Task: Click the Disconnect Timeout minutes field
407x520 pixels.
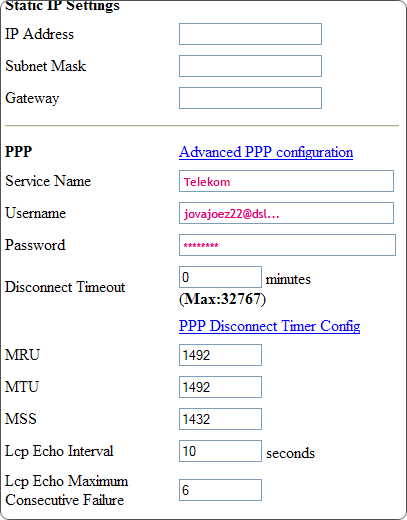Action: pyautogui.click(x=220, y=277)
